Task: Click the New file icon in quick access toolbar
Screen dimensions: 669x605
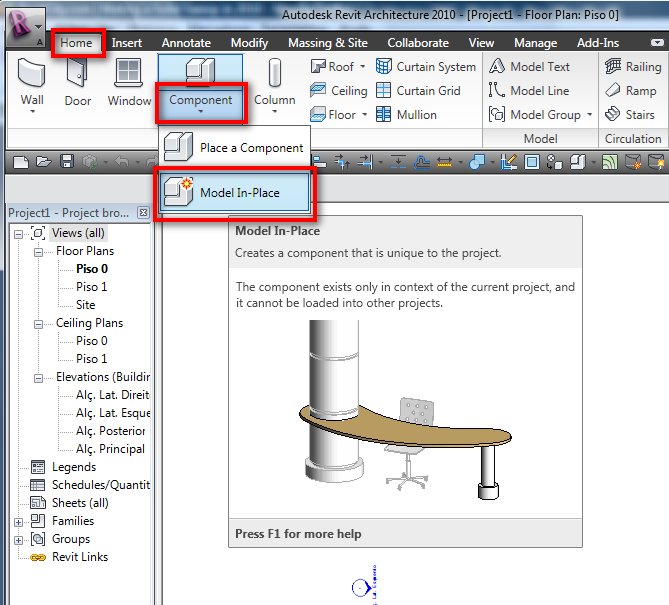Action: [21, 162]
